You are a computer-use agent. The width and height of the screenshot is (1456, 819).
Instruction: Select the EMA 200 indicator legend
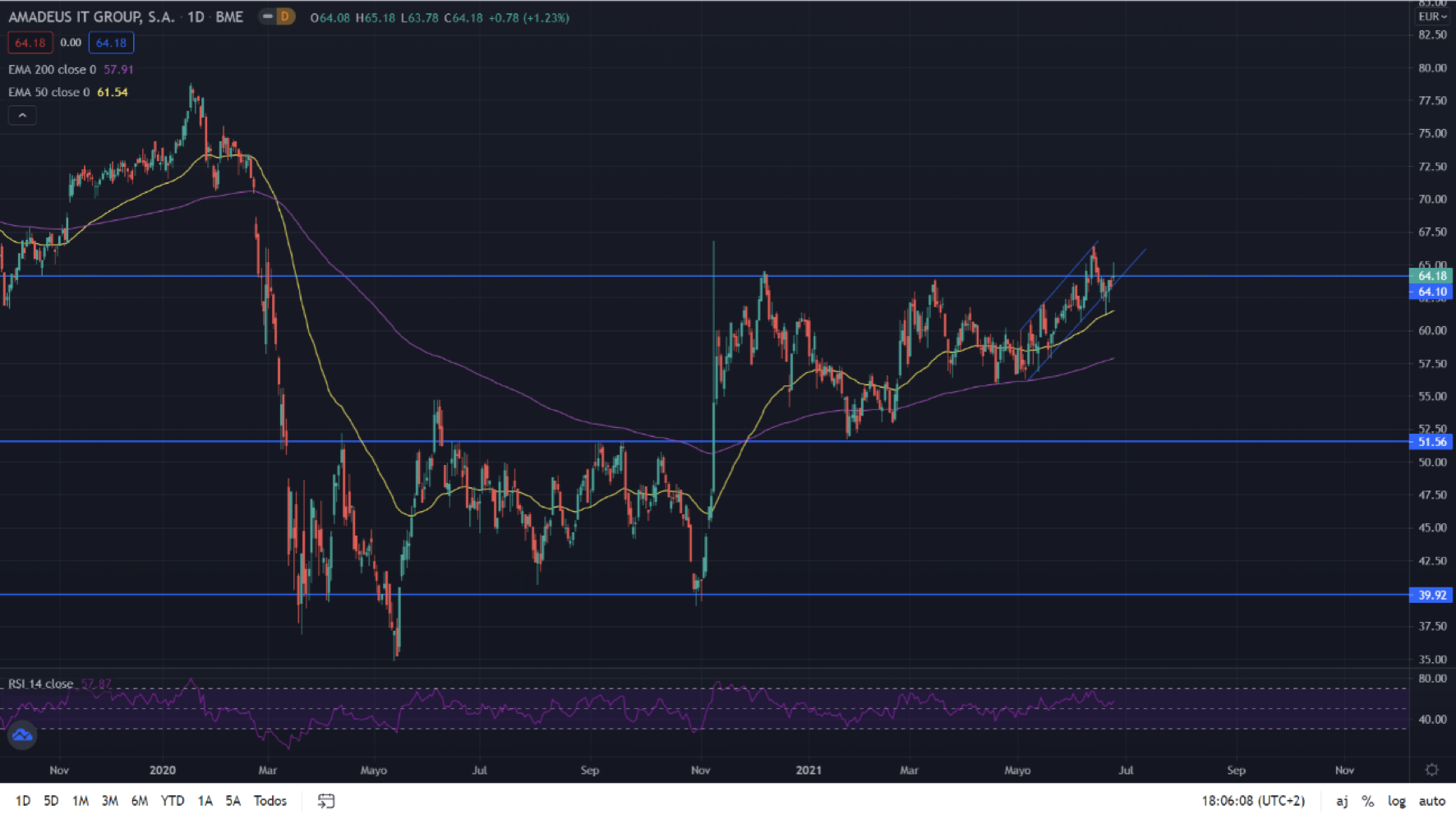tap(52, 70)
